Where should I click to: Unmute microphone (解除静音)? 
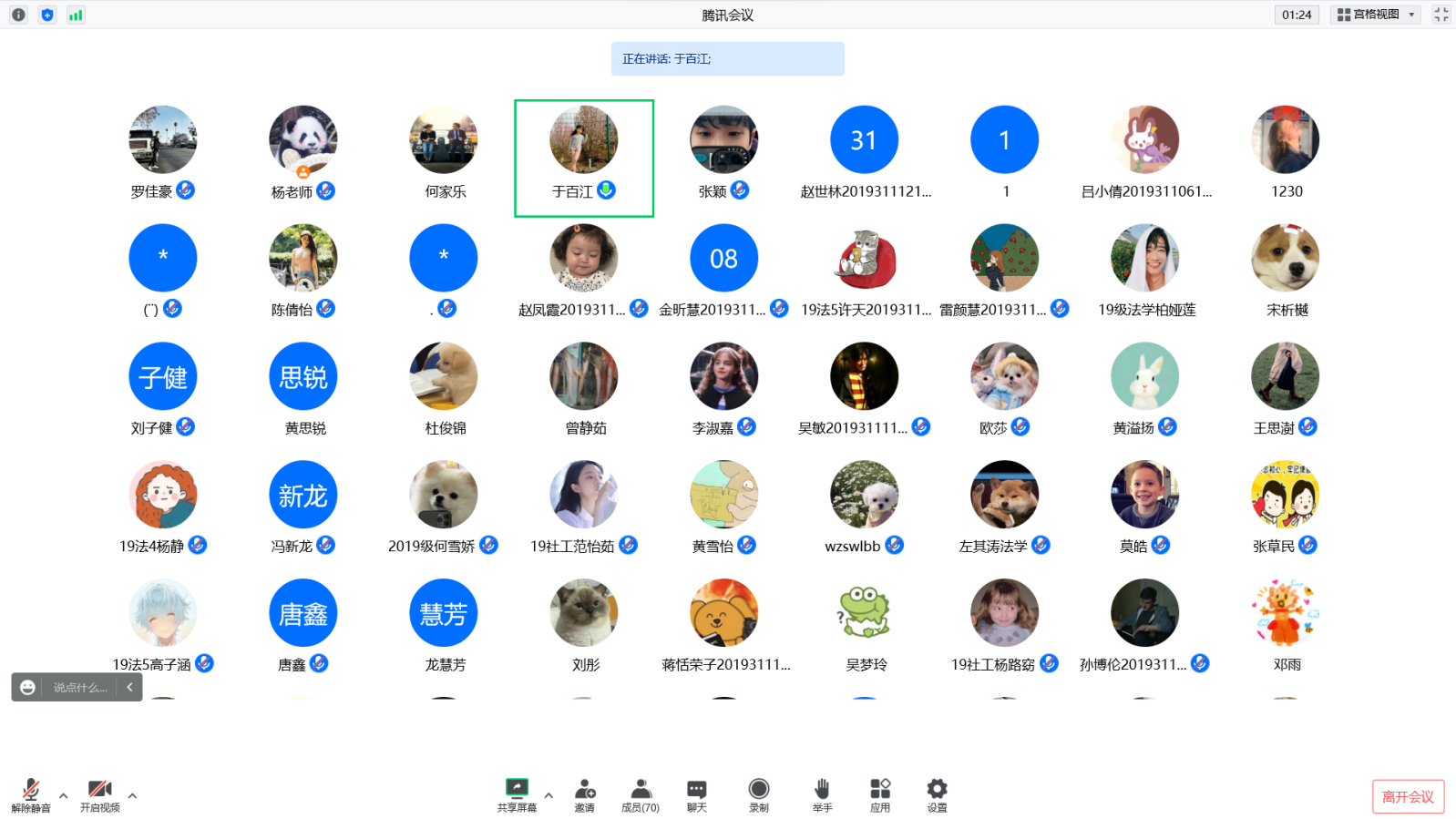31,794
